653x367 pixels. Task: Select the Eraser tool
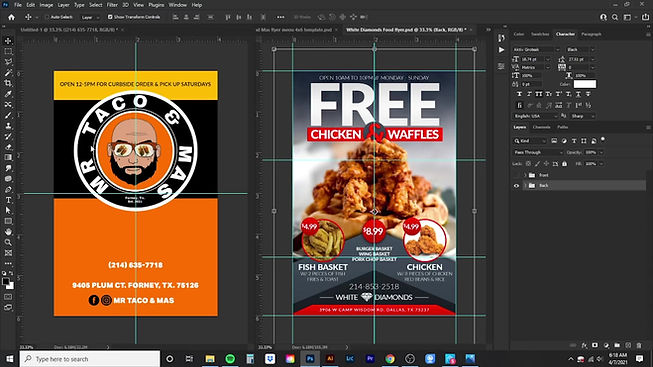point(8,147)
